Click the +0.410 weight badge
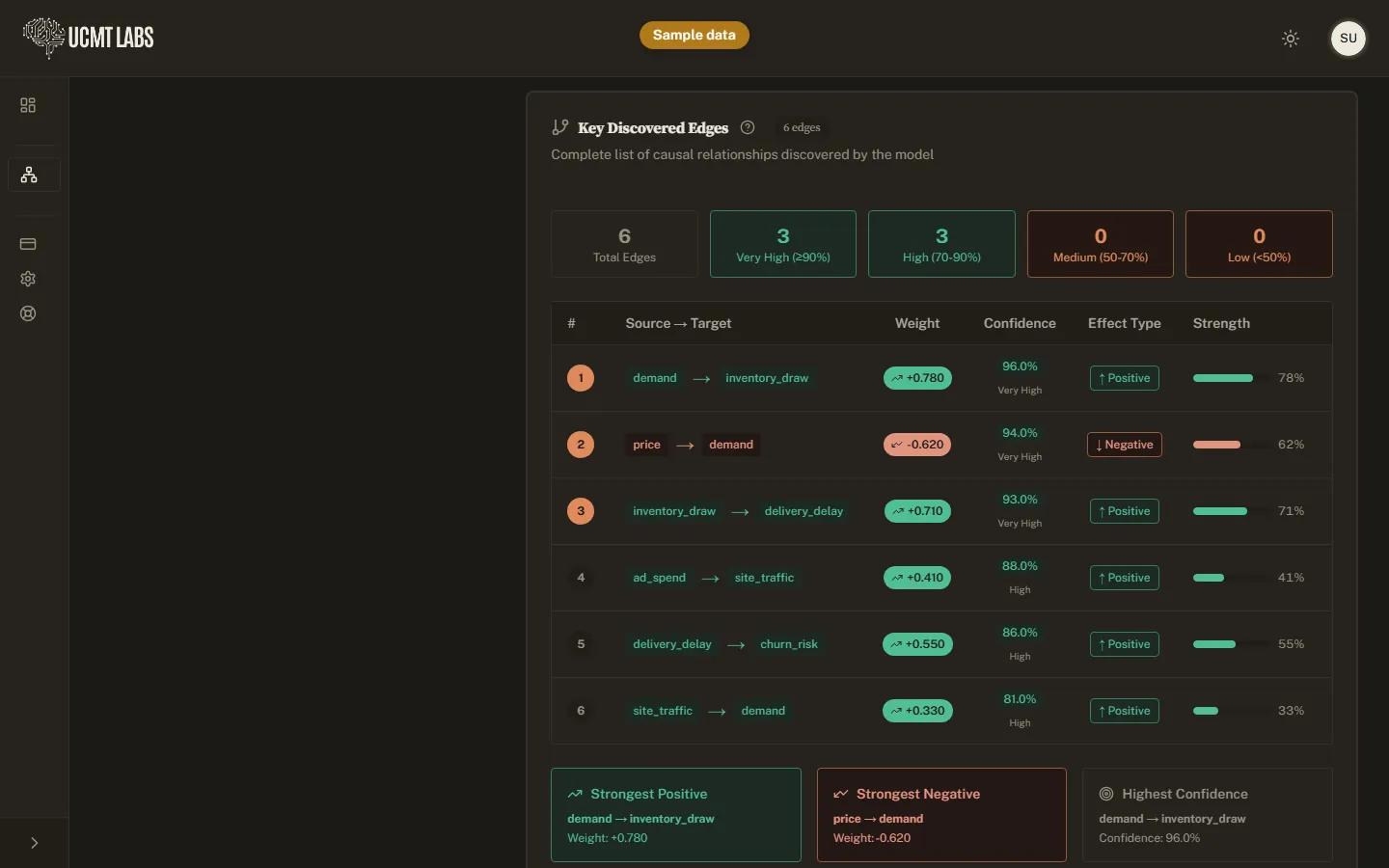 [x=917, y=578]
